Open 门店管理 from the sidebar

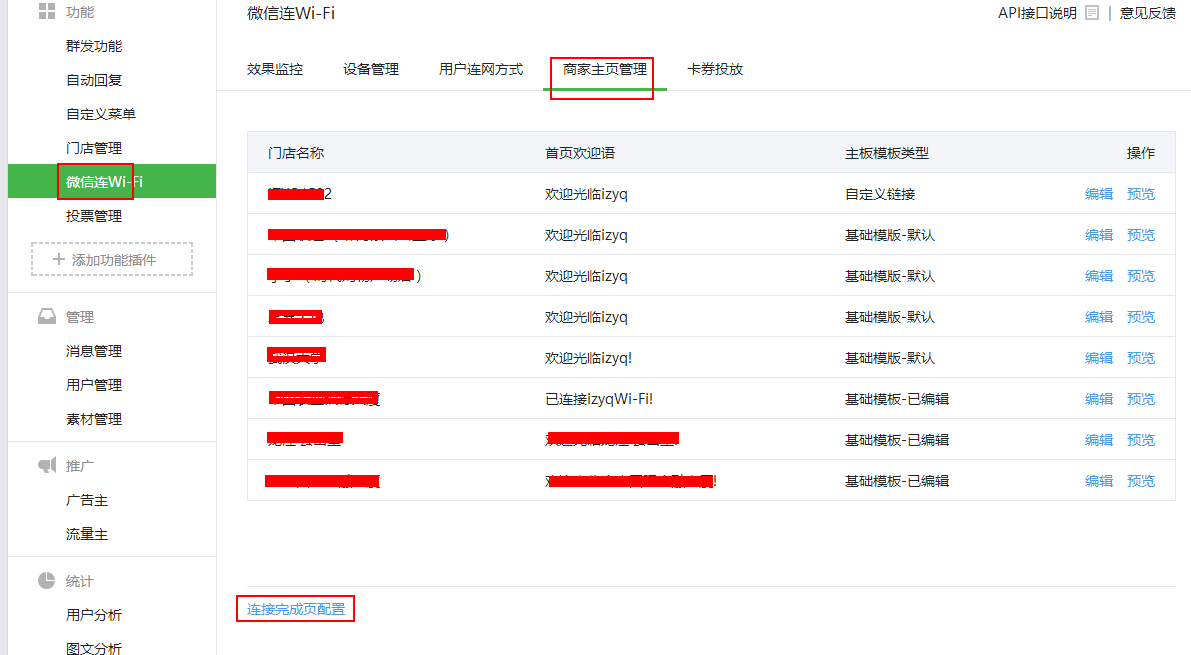[94, 148]
